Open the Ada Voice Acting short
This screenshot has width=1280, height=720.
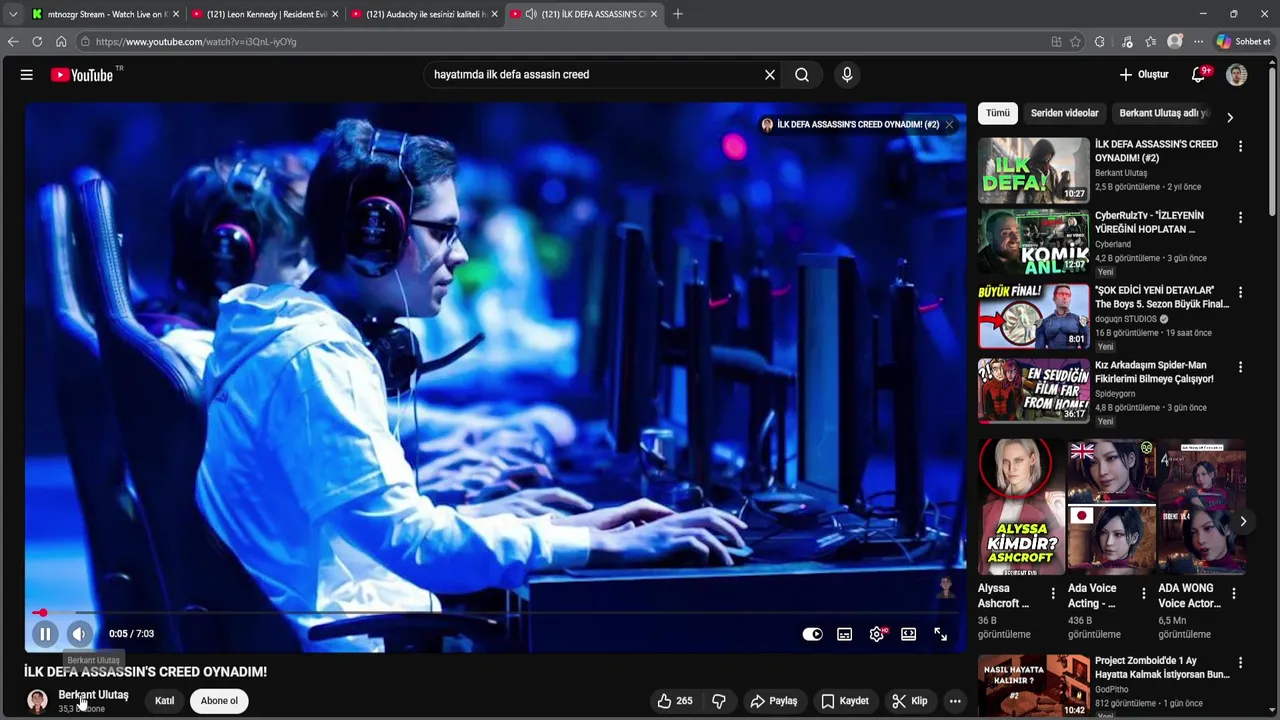pyautogui.click(x=1111, y=507)
